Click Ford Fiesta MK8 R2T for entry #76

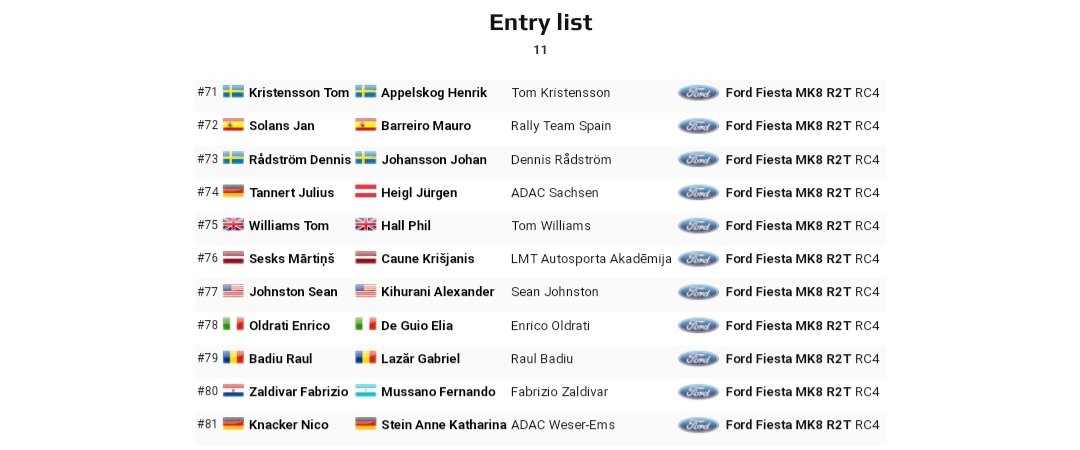click(788, 259)
